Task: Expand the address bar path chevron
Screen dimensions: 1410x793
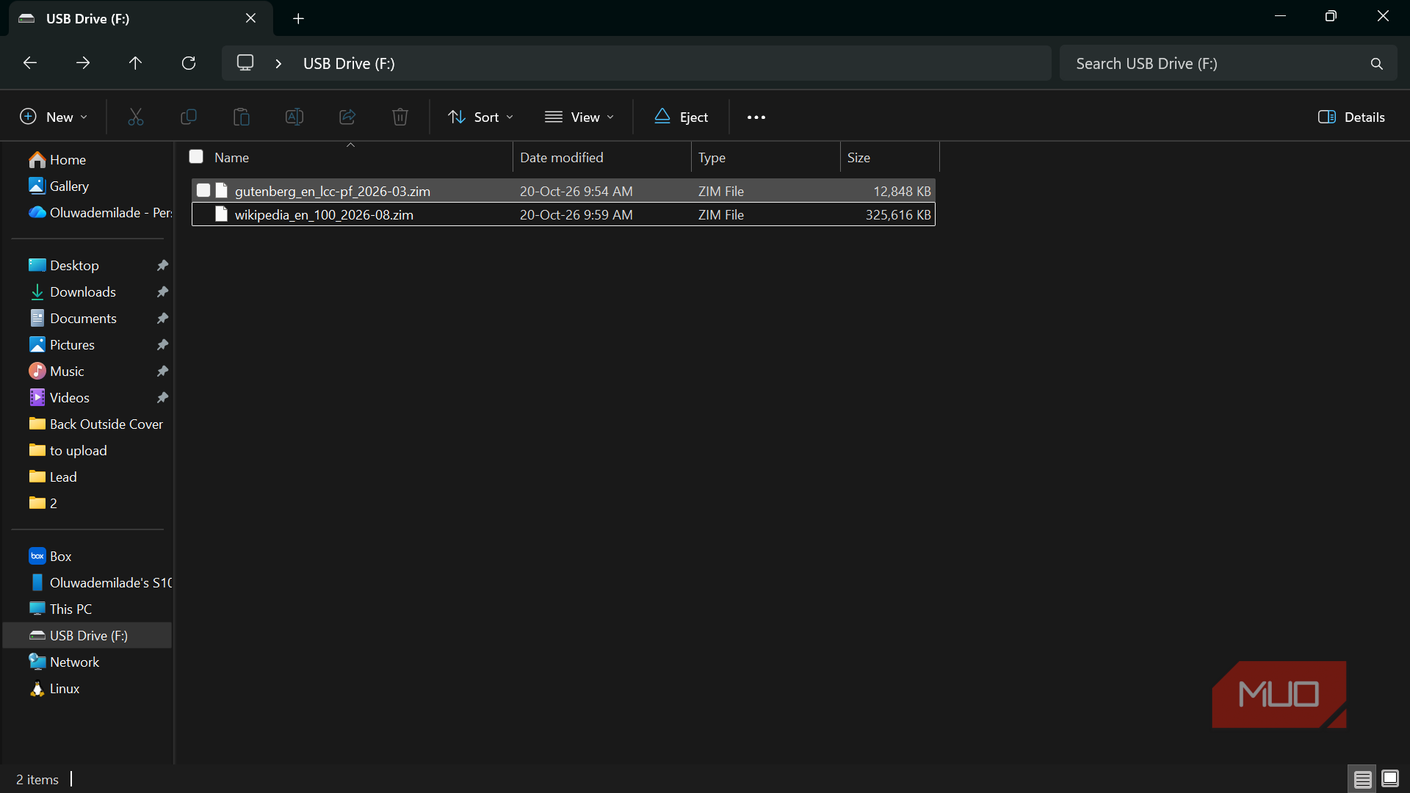Action: point(278,63)
